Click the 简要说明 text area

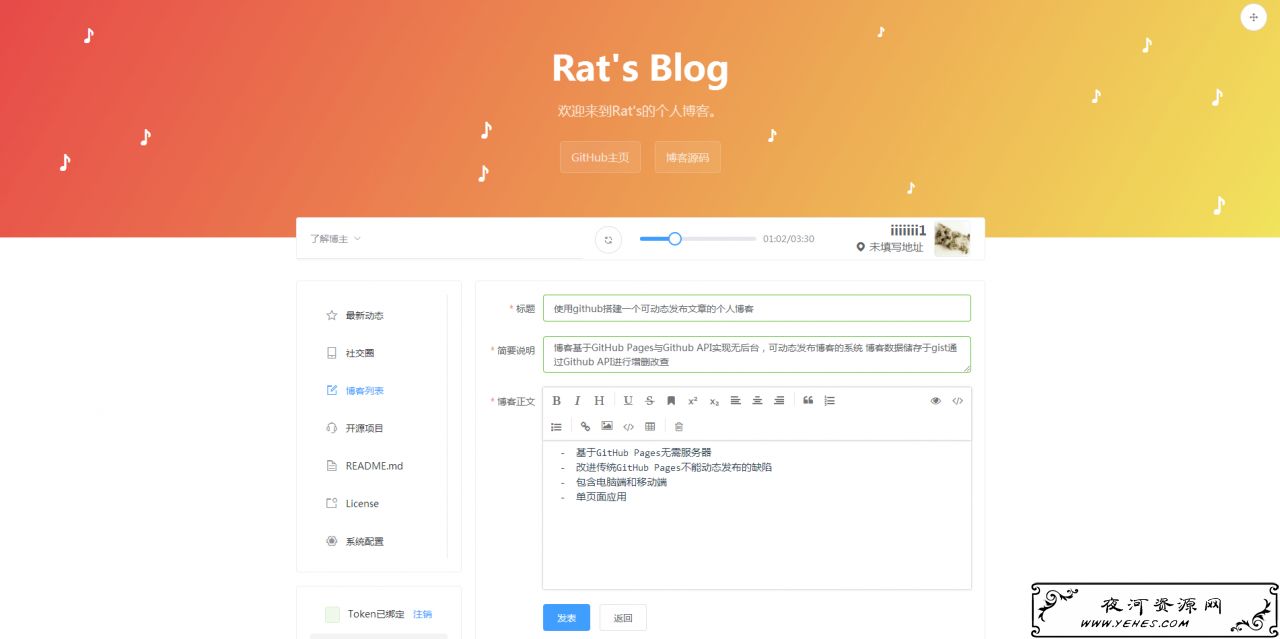click(x=756, y=354)
